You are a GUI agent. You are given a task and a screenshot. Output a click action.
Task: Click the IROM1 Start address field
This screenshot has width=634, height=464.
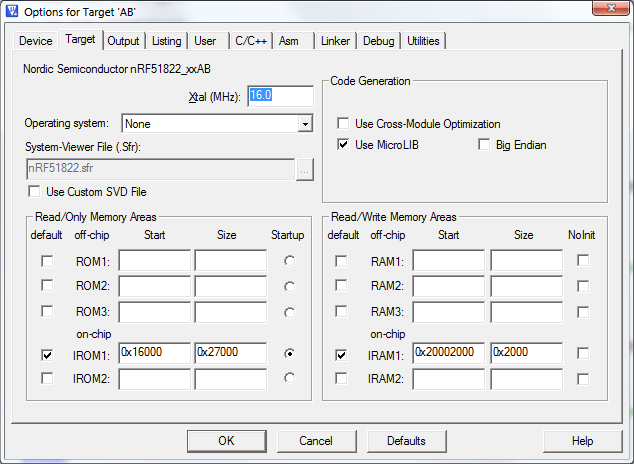(154, 353)
